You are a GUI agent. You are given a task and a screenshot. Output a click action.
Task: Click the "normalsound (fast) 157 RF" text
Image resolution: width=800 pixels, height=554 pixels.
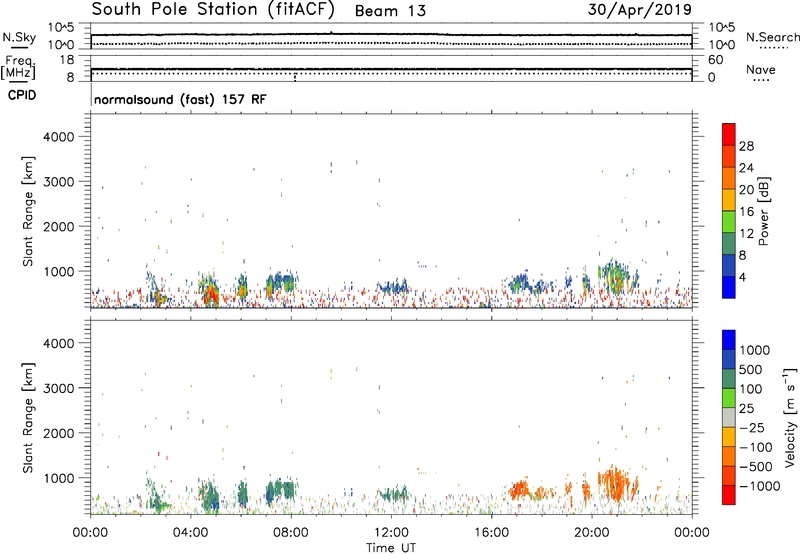point(180,99)
